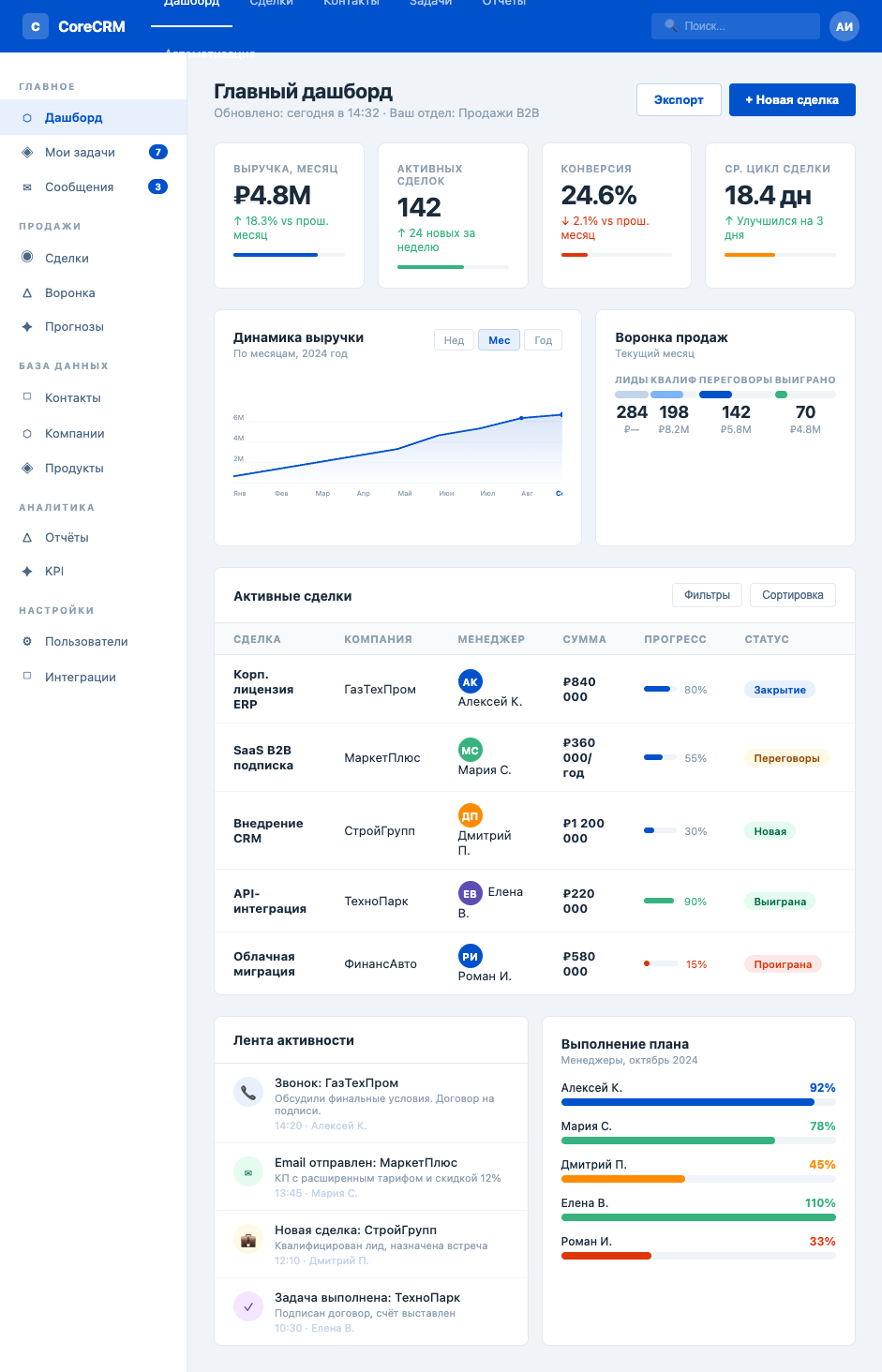Click the Новая status badge
Image resolution: width=882 pixels, height=1372 pixels.
pyautogui.click(x=770, y=831)
